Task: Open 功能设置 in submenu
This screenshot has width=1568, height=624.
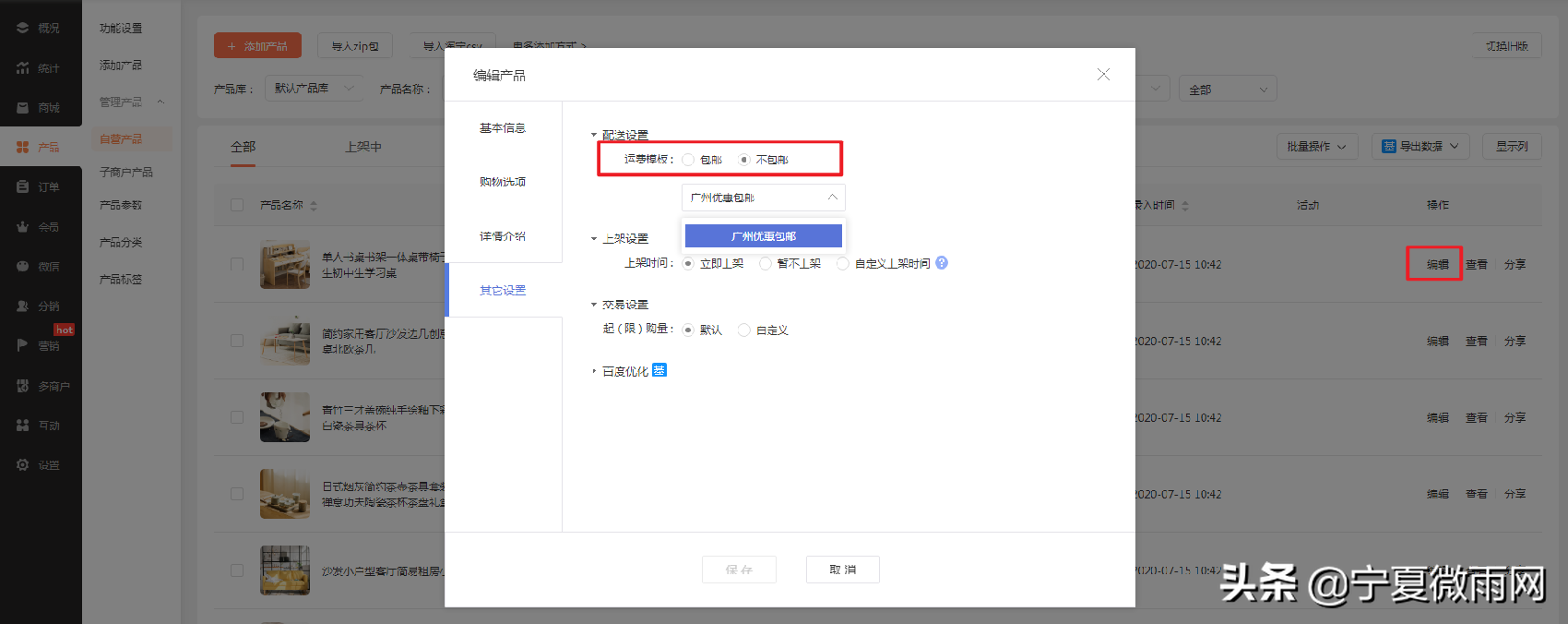Action: point(121,29)
